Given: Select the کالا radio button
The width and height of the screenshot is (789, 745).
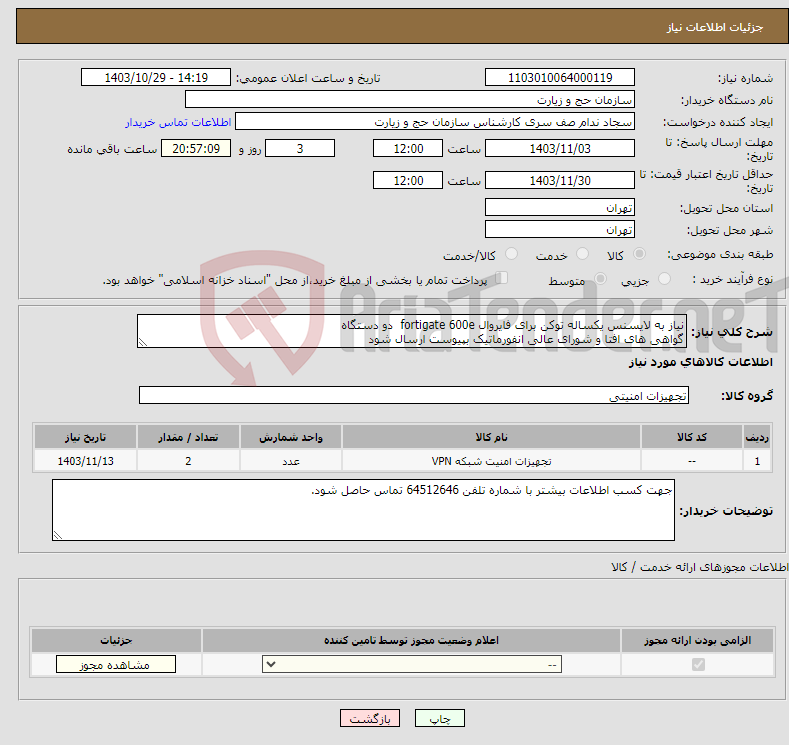Looking at the screenshot, I should 639,254.
